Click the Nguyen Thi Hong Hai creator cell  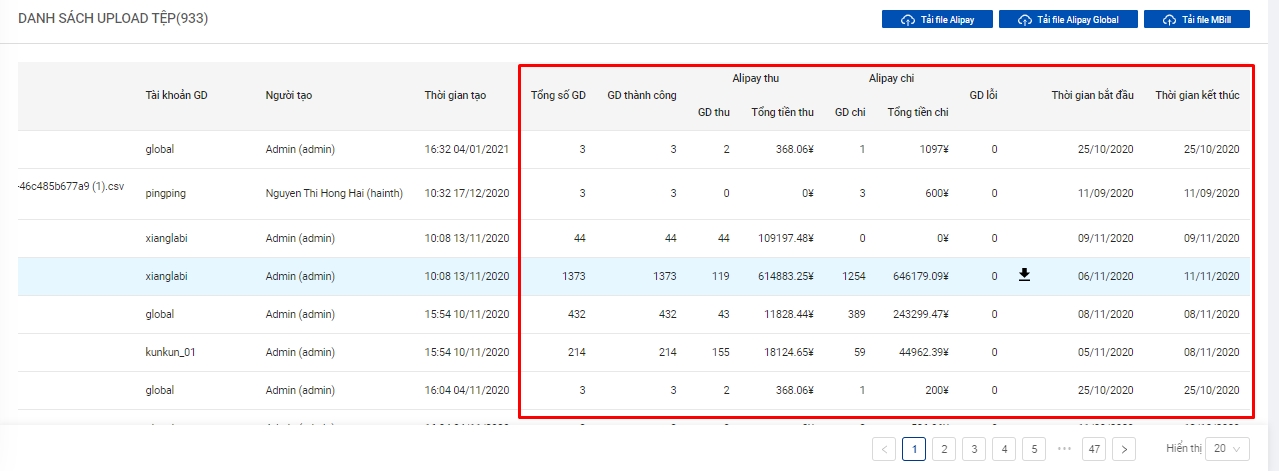(334, 193)
